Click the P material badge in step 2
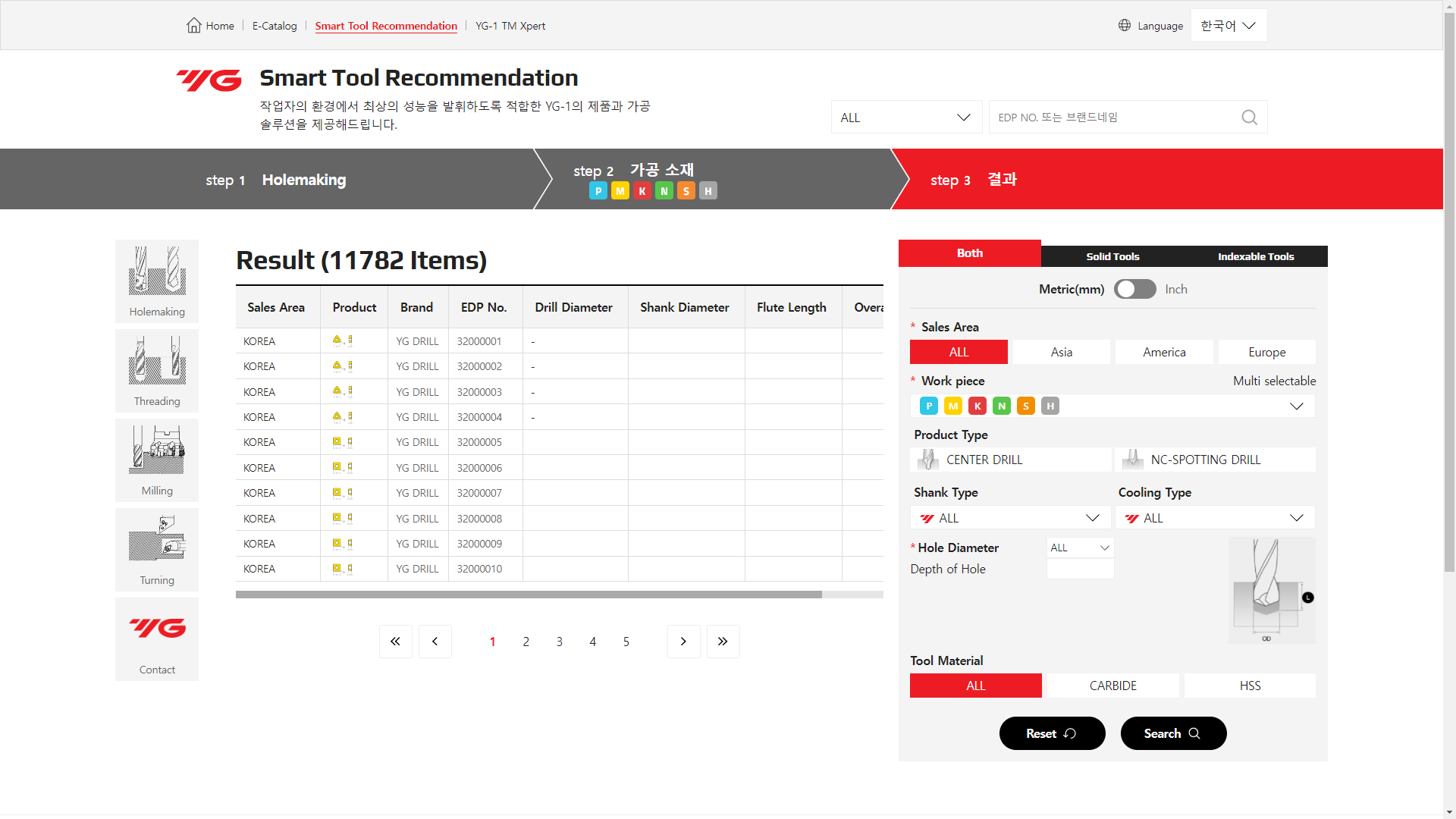The height and width of the screenshot is (819, 1456). [x=598, y=191]
